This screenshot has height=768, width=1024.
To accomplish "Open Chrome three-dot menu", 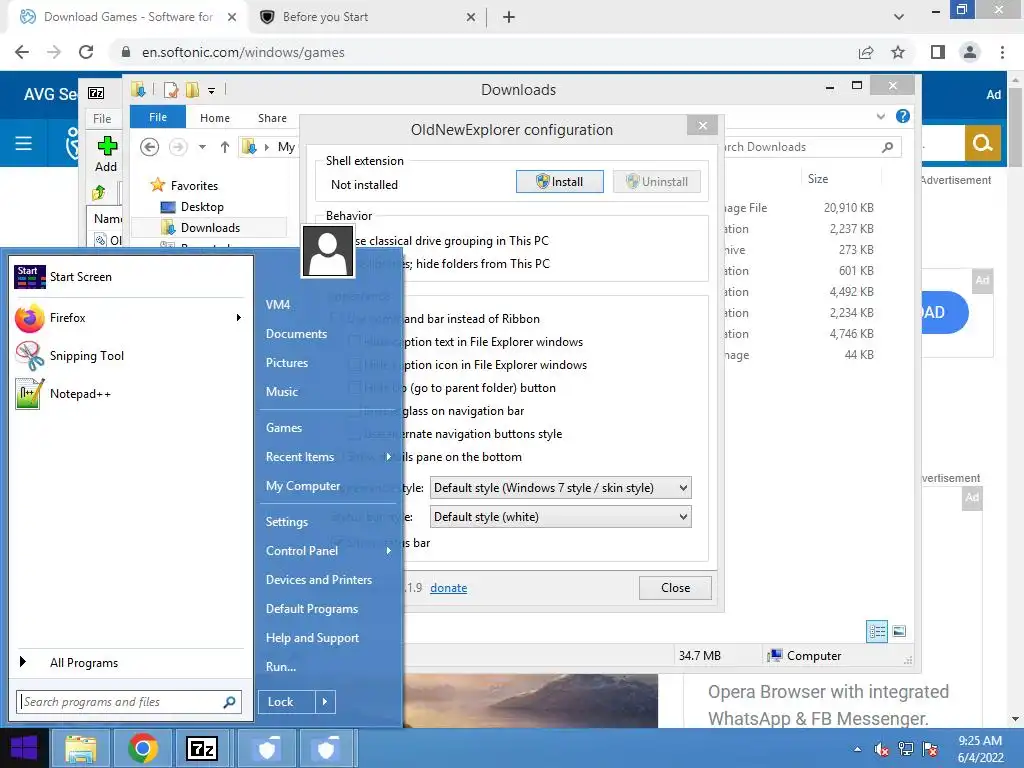I will coord(1002,52).
